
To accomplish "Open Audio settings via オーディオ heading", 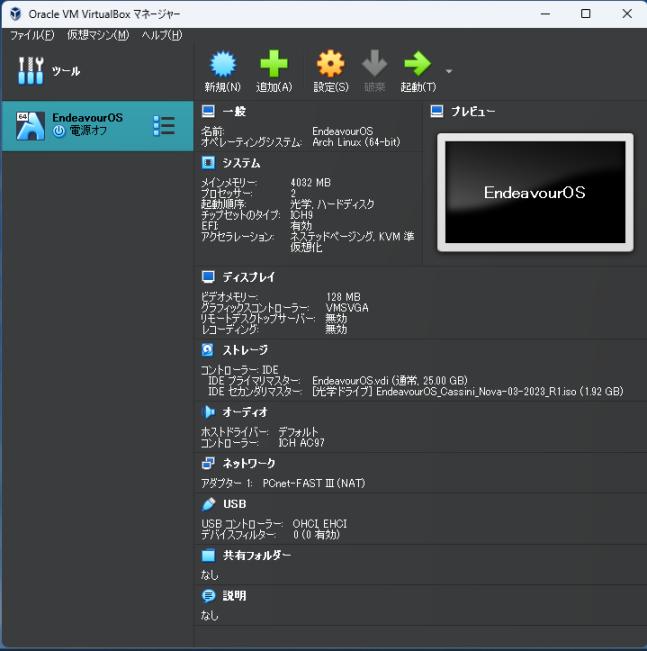I will pyautogui.click(x=245, y=412).
